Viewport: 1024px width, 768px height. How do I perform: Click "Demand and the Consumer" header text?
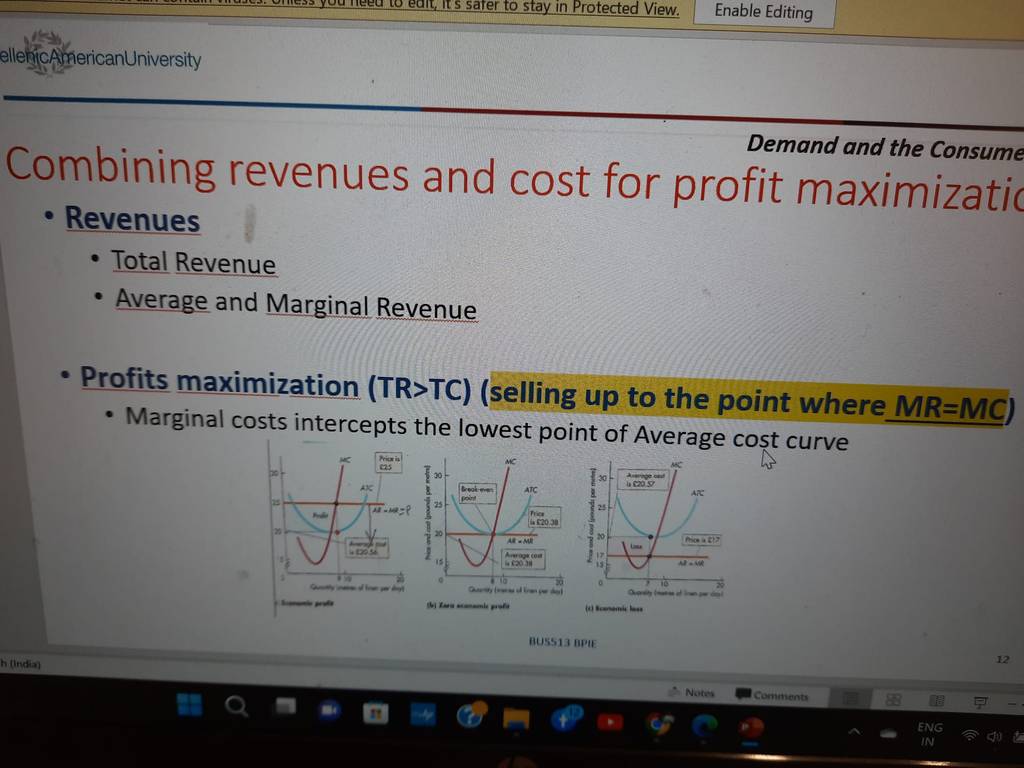coord(884,148)
